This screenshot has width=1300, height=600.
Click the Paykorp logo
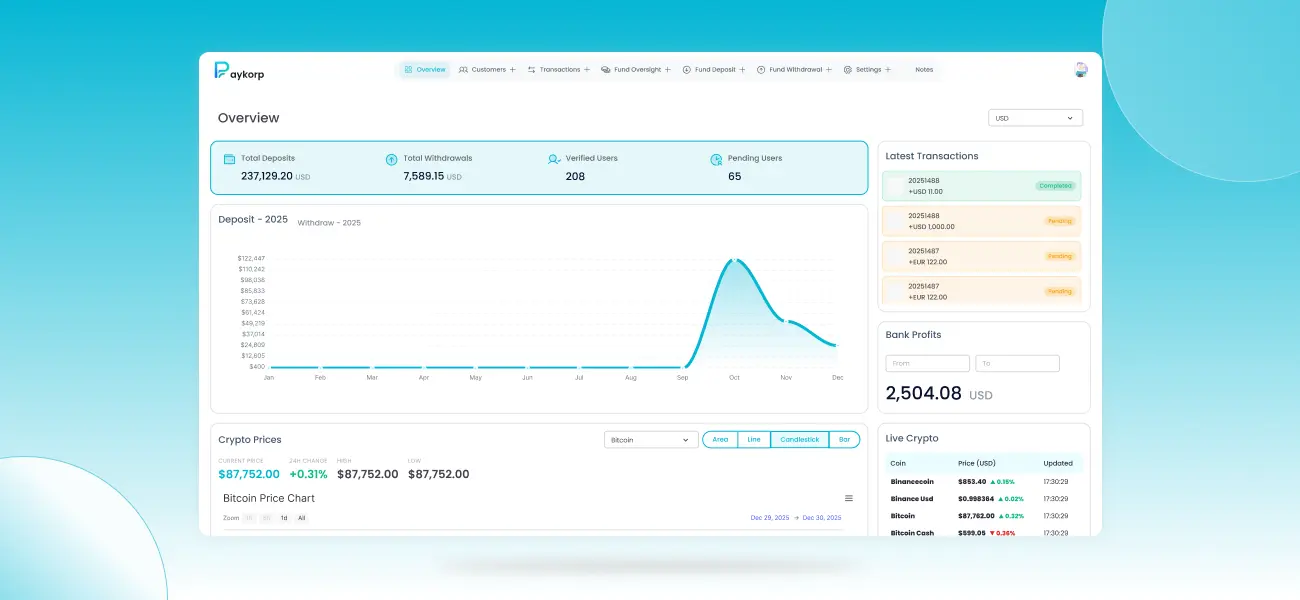click(x=239, y=71)
